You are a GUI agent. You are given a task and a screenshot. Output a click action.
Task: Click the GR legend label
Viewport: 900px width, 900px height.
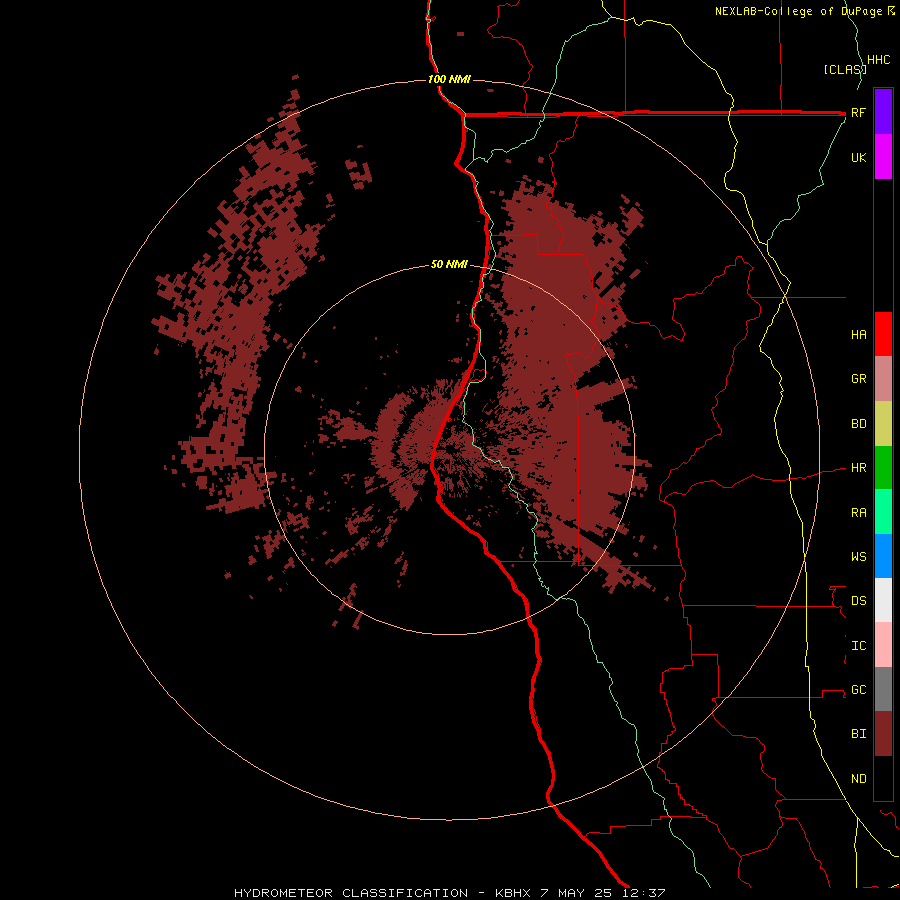point(858,379)
